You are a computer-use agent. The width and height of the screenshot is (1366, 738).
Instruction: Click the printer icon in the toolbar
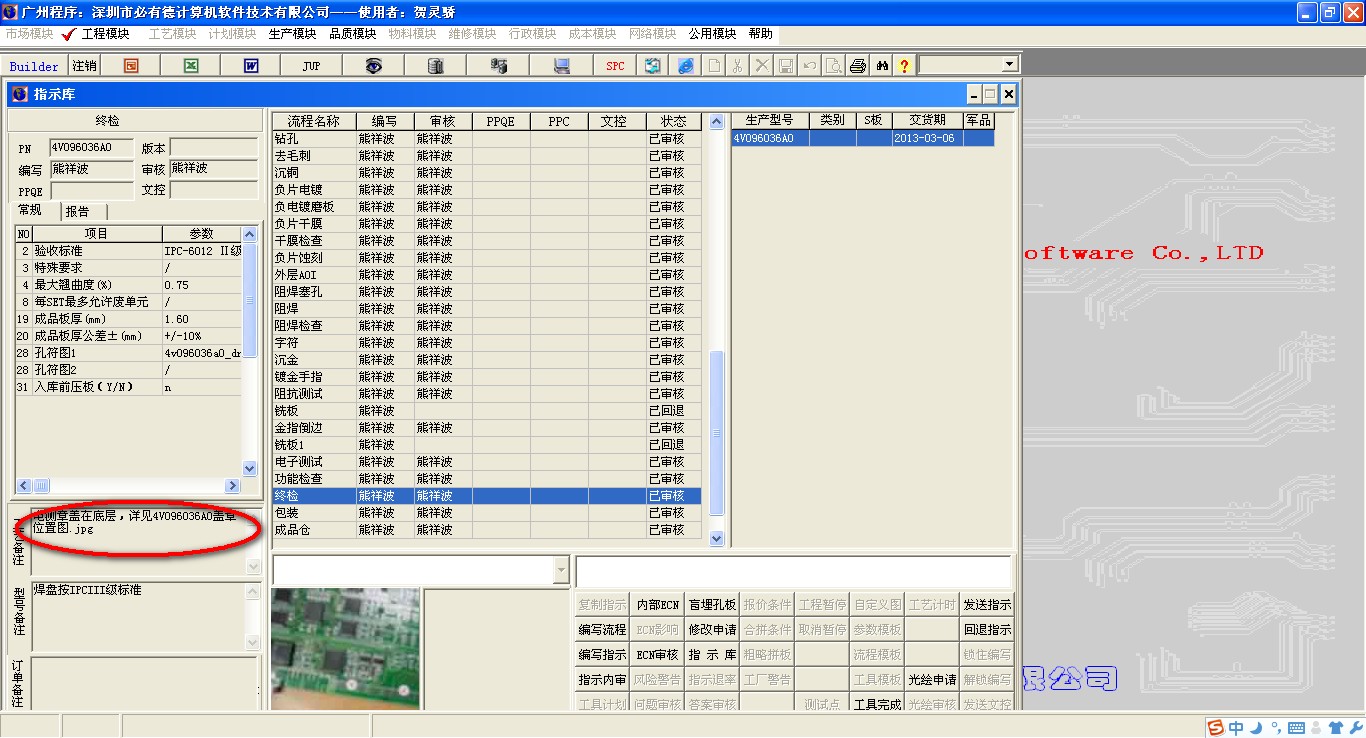tap(858, 65)
